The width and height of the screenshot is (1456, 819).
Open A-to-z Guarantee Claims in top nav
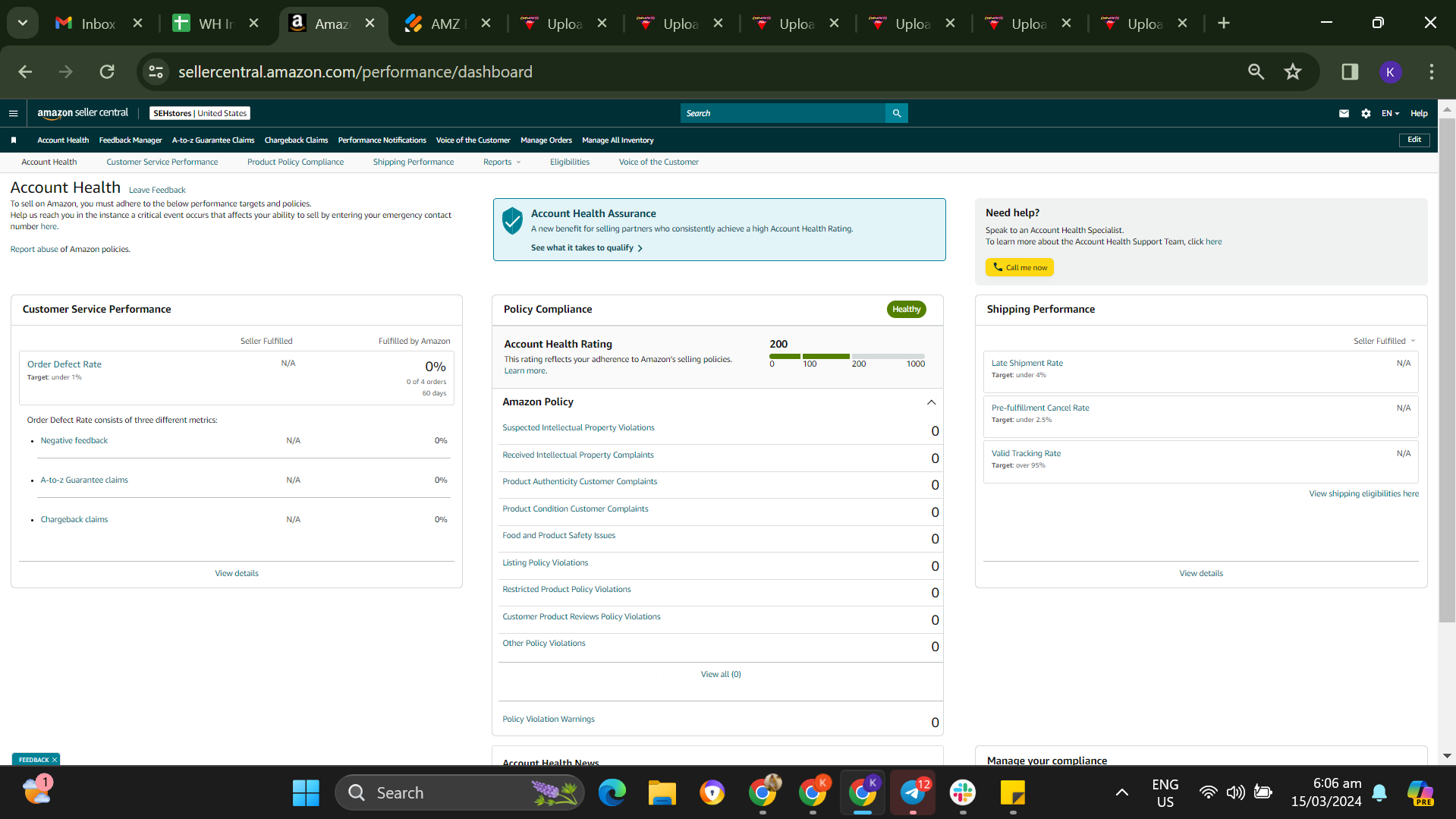[x=213, y=140]
